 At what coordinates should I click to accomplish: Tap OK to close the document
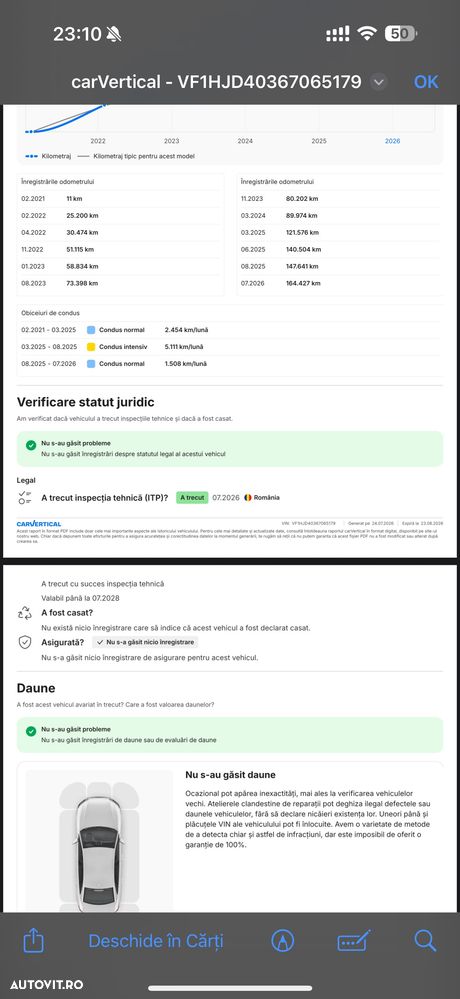point(426,82)
